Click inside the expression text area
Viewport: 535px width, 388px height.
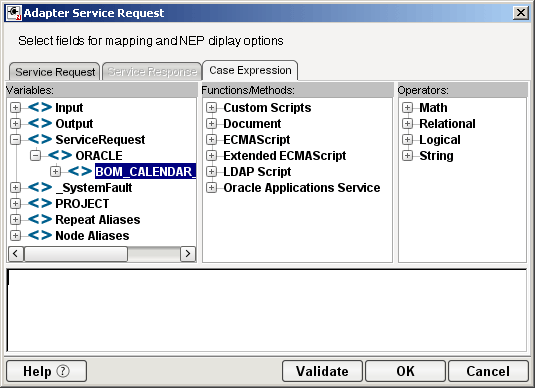point(266,310)
